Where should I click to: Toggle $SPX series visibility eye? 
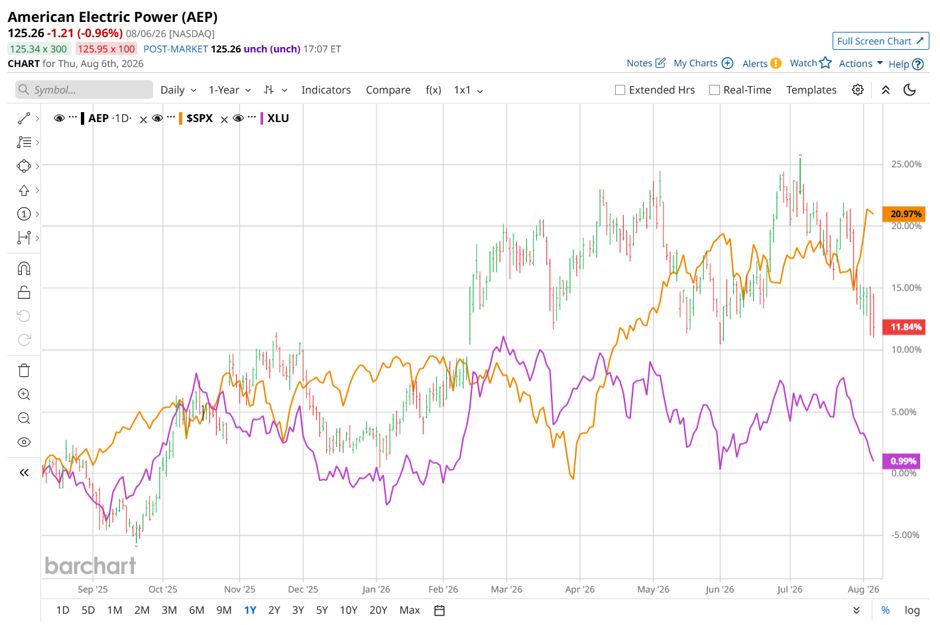coord(157,118)
